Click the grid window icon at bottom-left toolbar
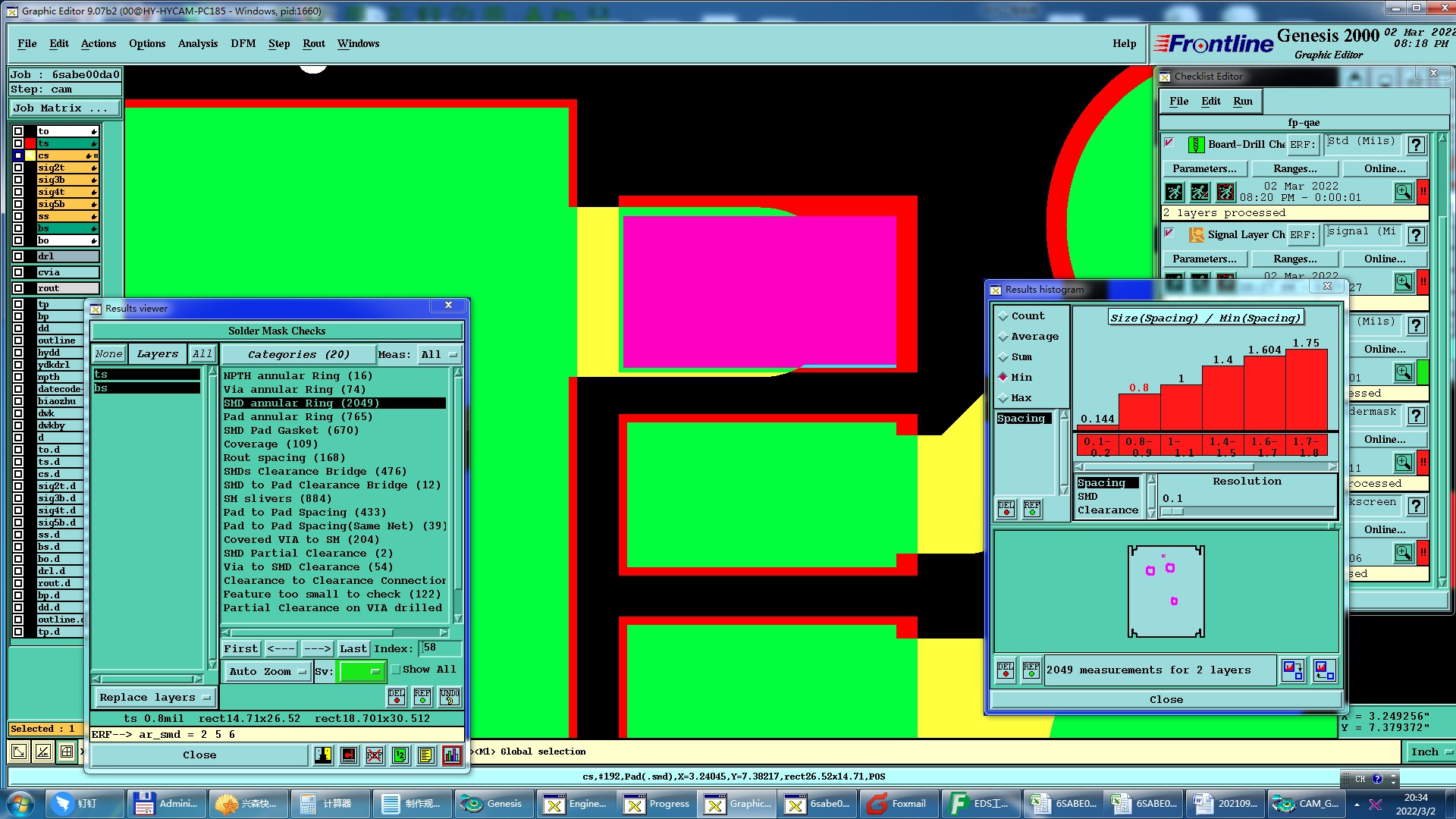 (67, 752)
